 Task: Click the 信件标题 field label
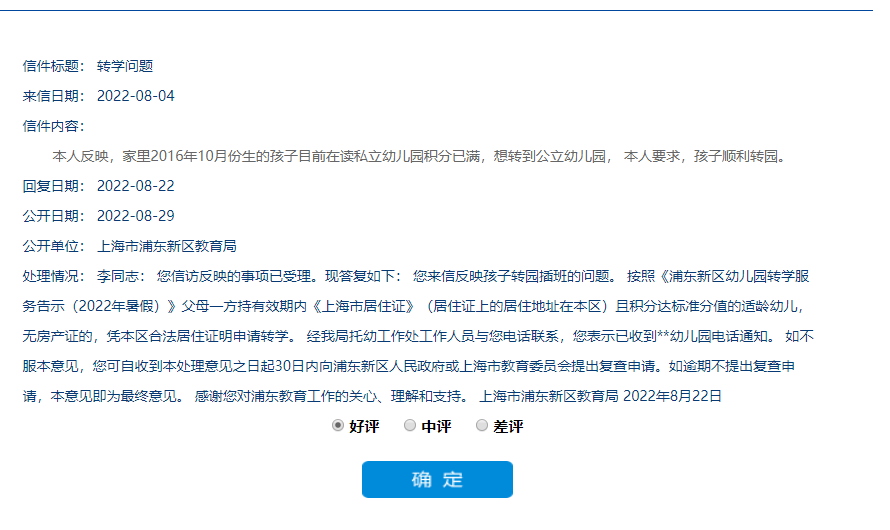point(54,66)
